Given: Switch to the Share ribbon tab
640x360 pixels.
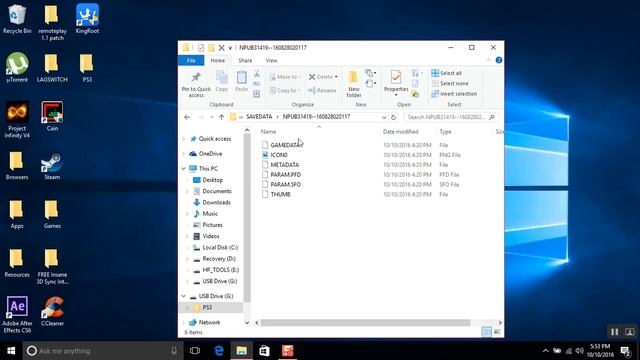Looking at the screenshot, I should (245, 60).
